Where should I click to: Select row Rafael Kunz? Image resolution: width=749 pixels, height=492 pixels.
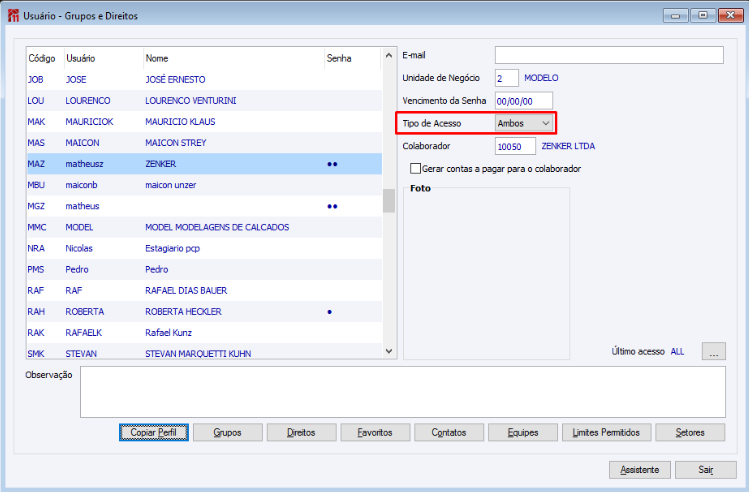click(x=204, y=332)
